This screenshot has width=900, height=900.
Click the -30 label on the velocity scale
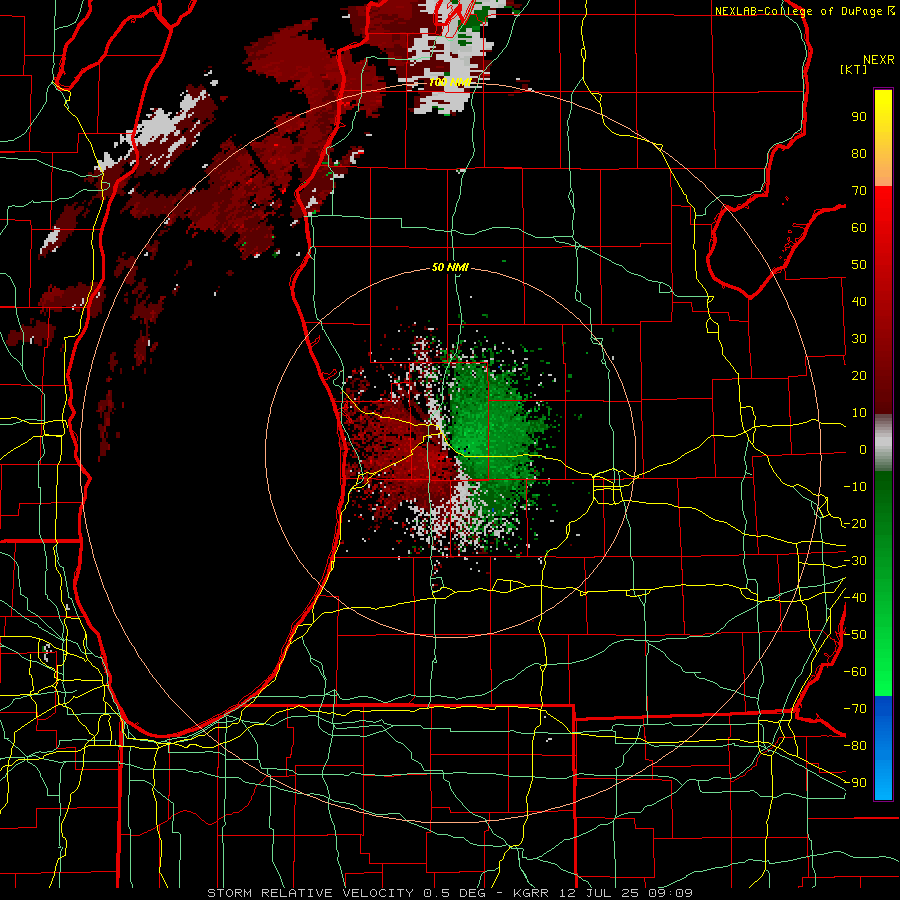coord(855,561)
